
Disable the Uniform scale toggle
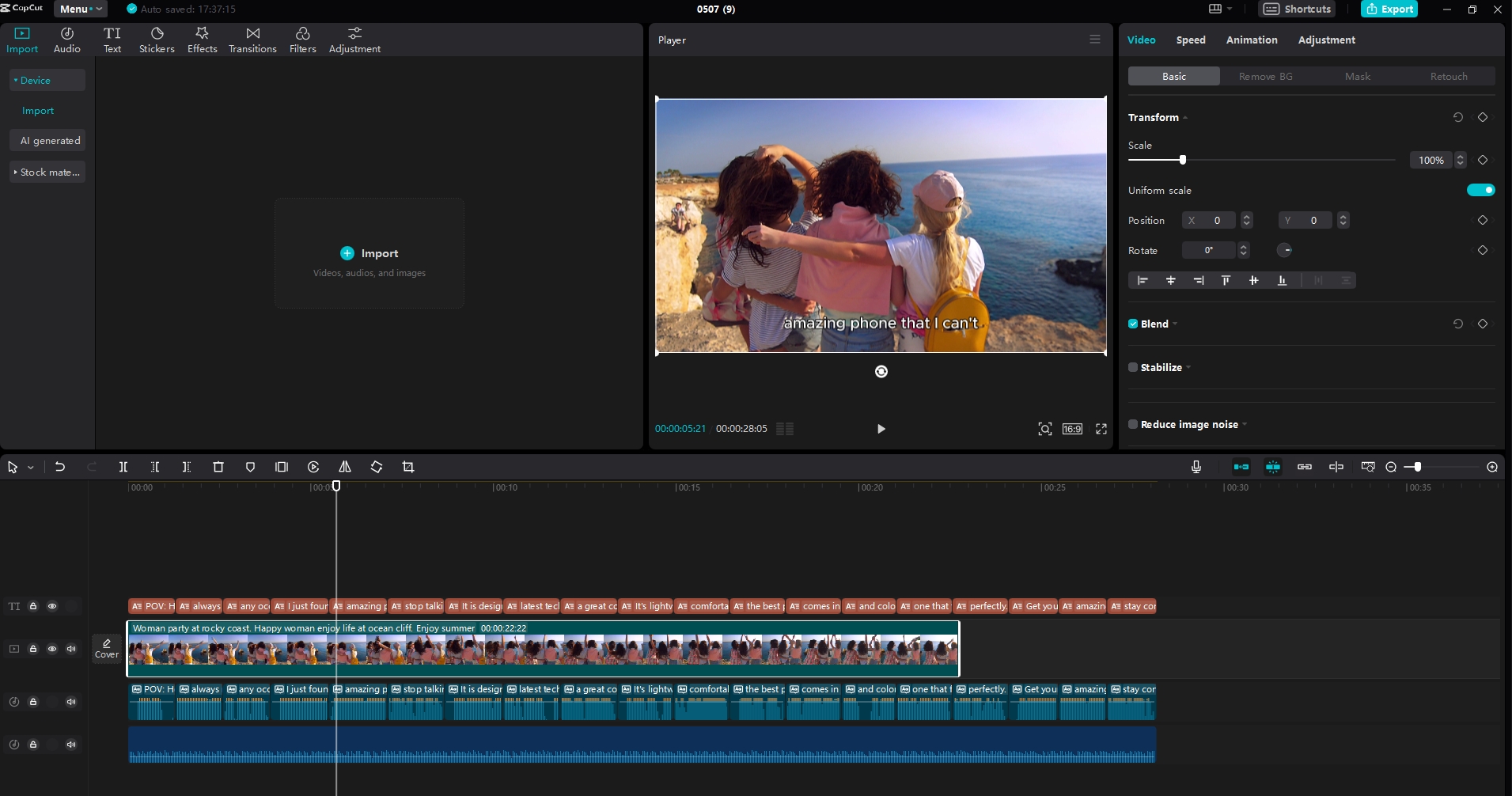(1480, 190)
